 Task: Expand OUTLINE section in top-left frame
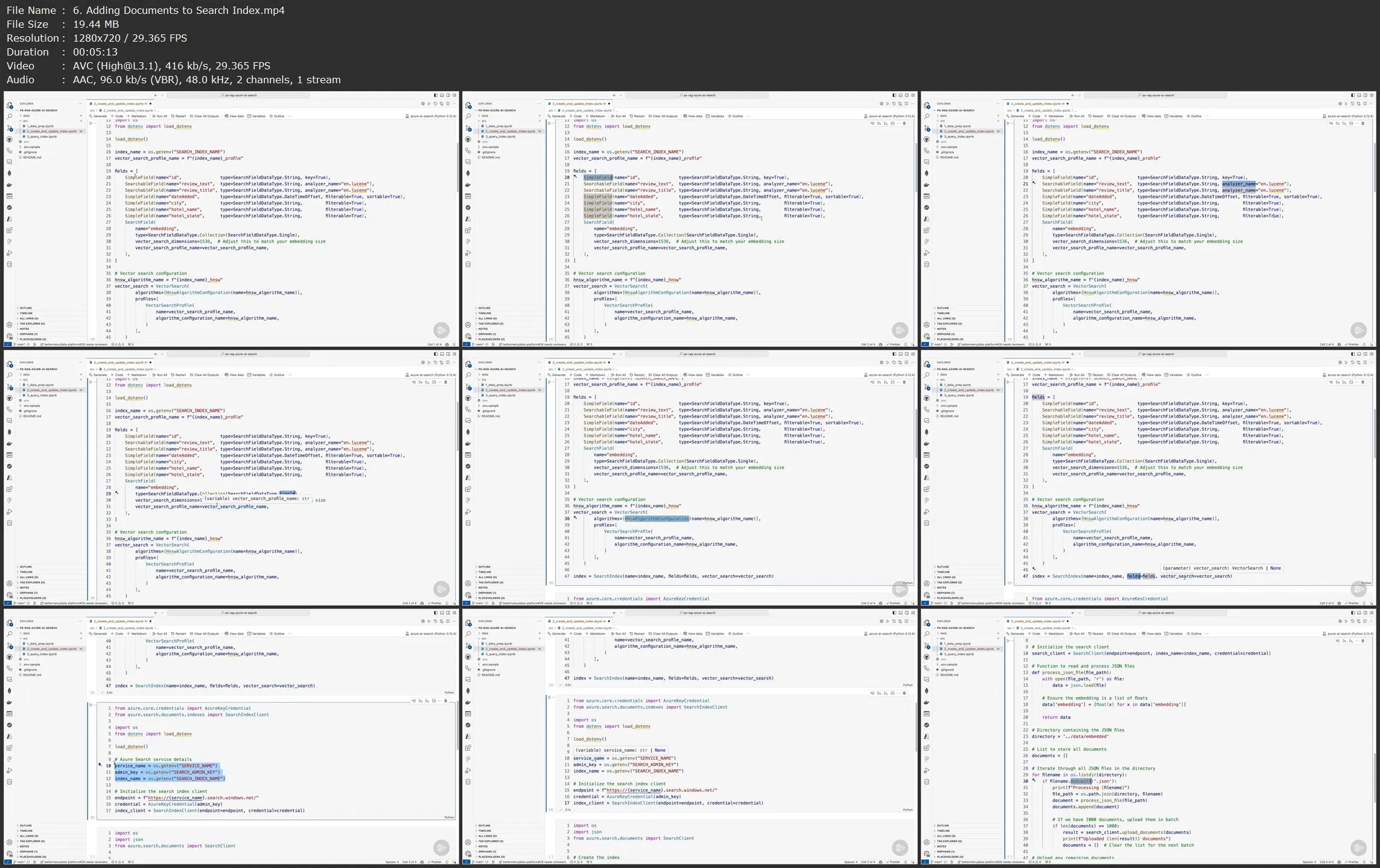tap(51, 308)
